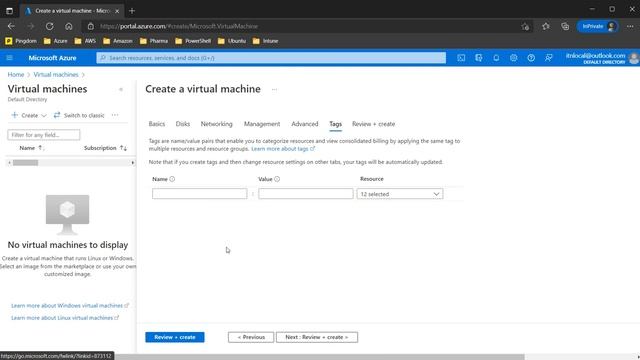Open the Pharma bookmarks folder
The image size is (640, 360).
pyautogui.click(x=154, y=41)
